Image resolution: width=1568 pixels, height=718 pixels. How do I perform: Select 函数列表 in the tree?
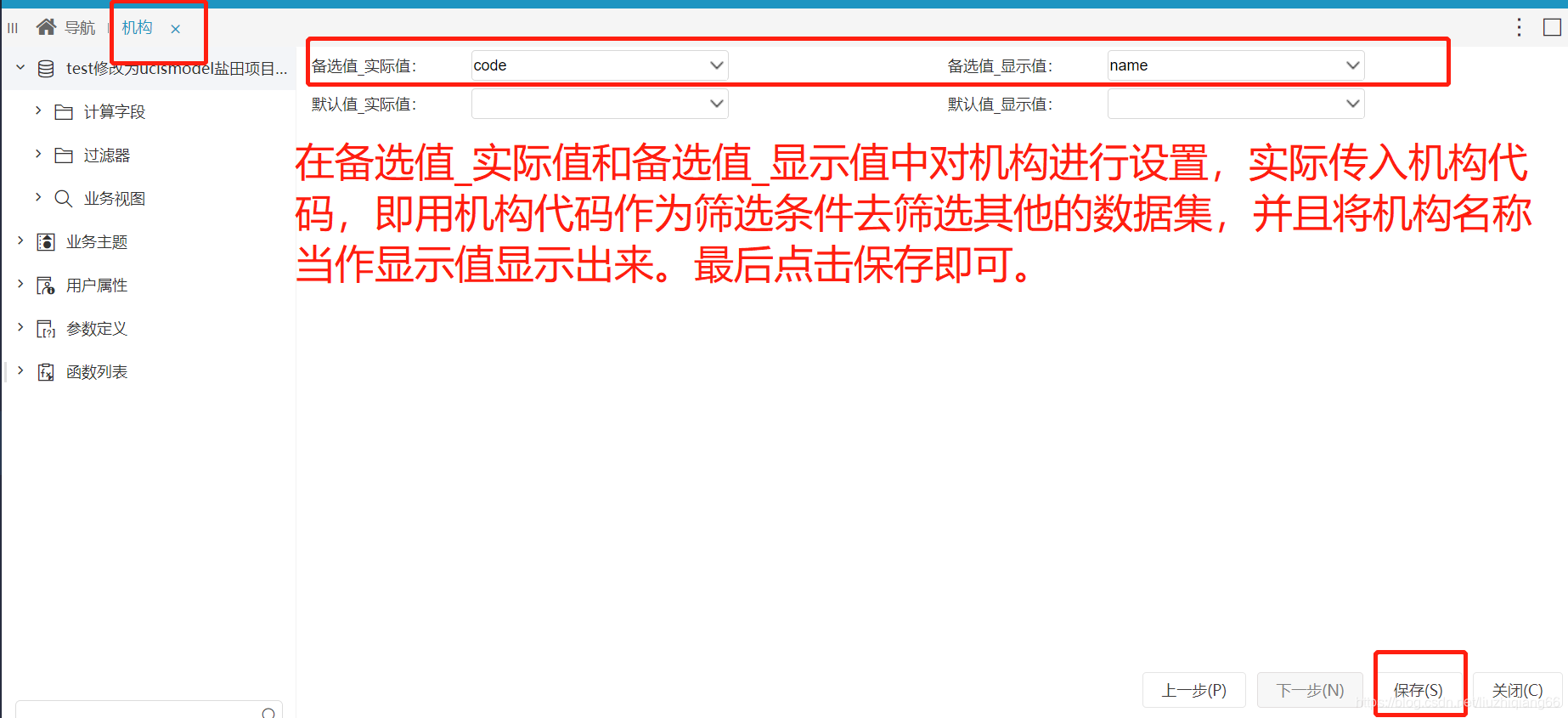pos(97,371)
